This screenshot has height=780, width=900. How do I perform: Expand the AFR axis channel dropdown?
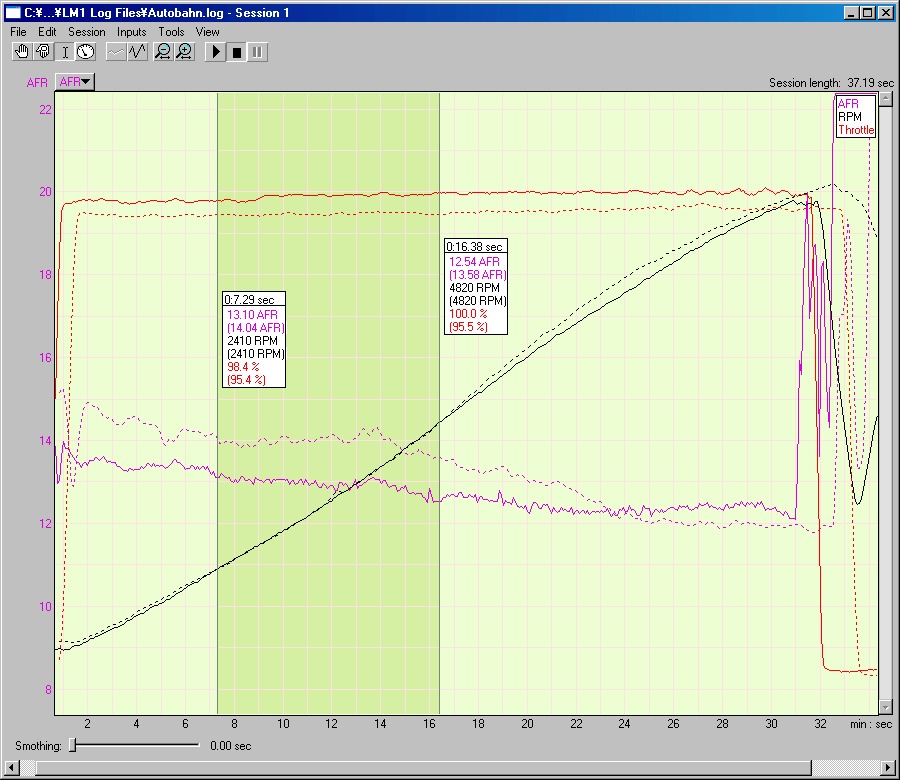coord(75,82)
